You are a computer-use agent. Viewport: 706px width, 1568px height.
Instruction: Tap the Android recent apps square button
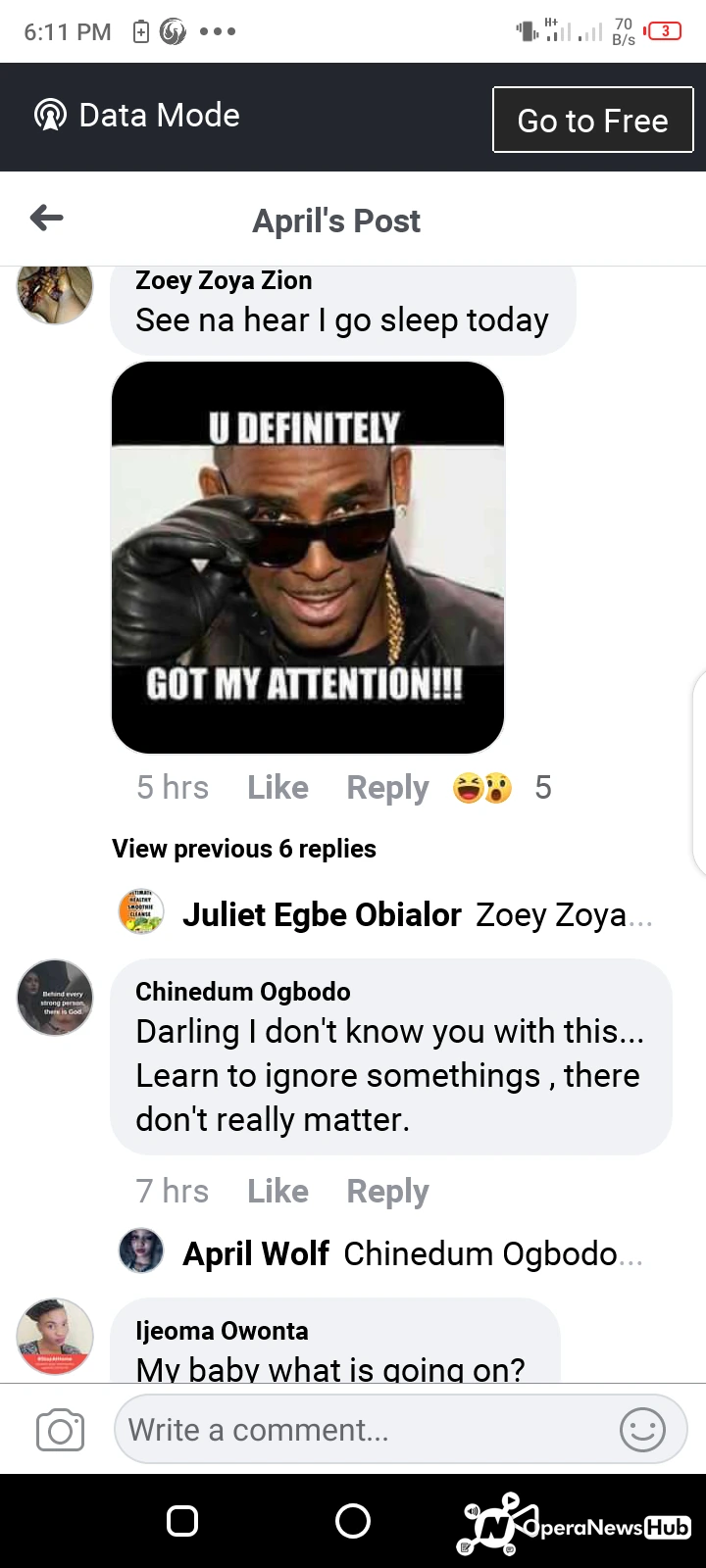click(x=182, y=1521)
